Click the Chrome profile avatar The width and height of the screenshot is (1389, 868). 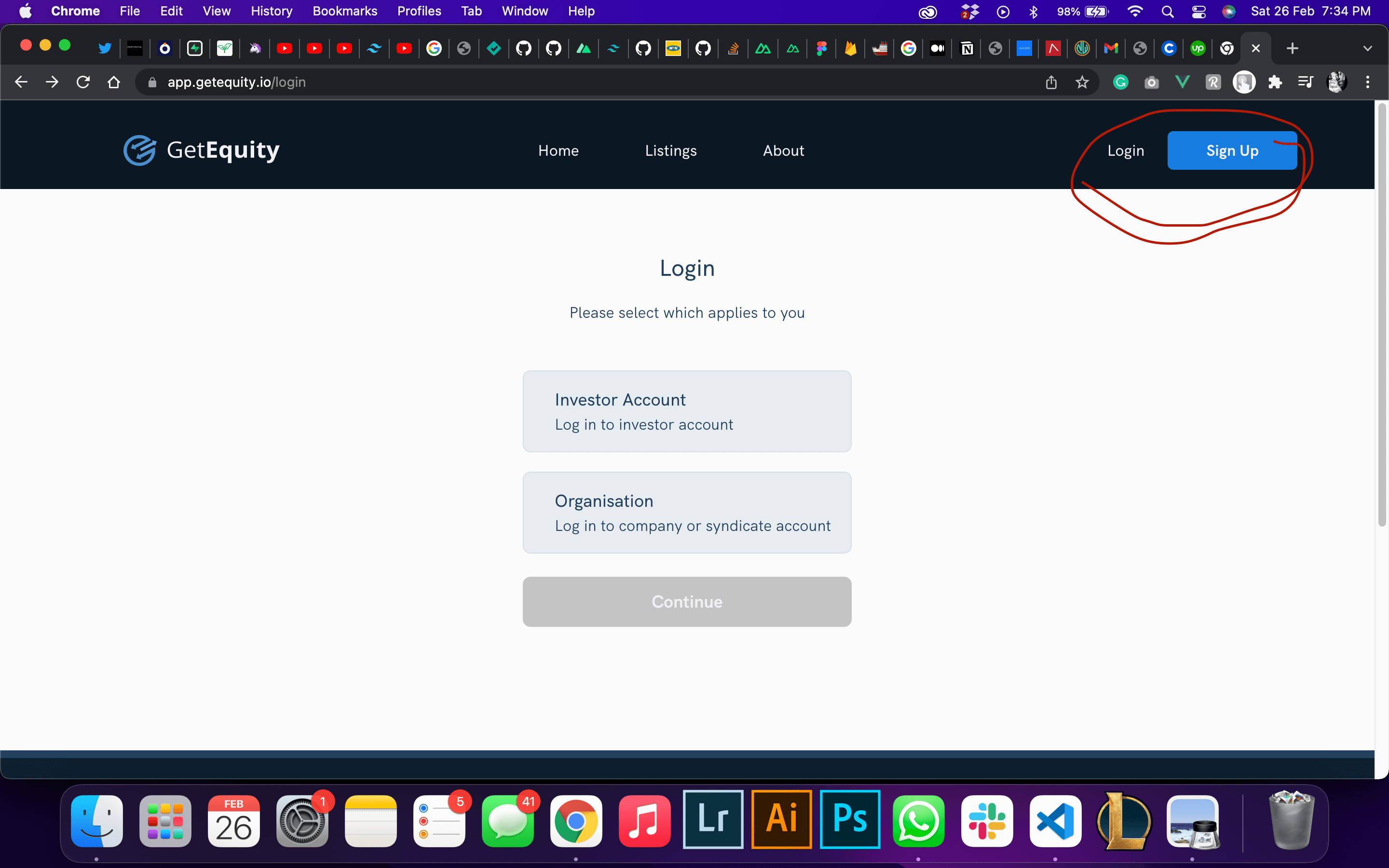point(1337,82)
